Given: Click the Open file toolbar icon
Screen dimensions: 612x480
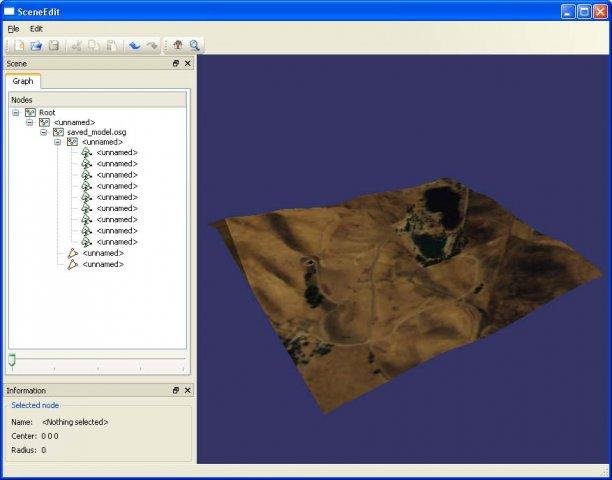Looking at the screenshot, I should pyautogui.click(x=37, y=45).
